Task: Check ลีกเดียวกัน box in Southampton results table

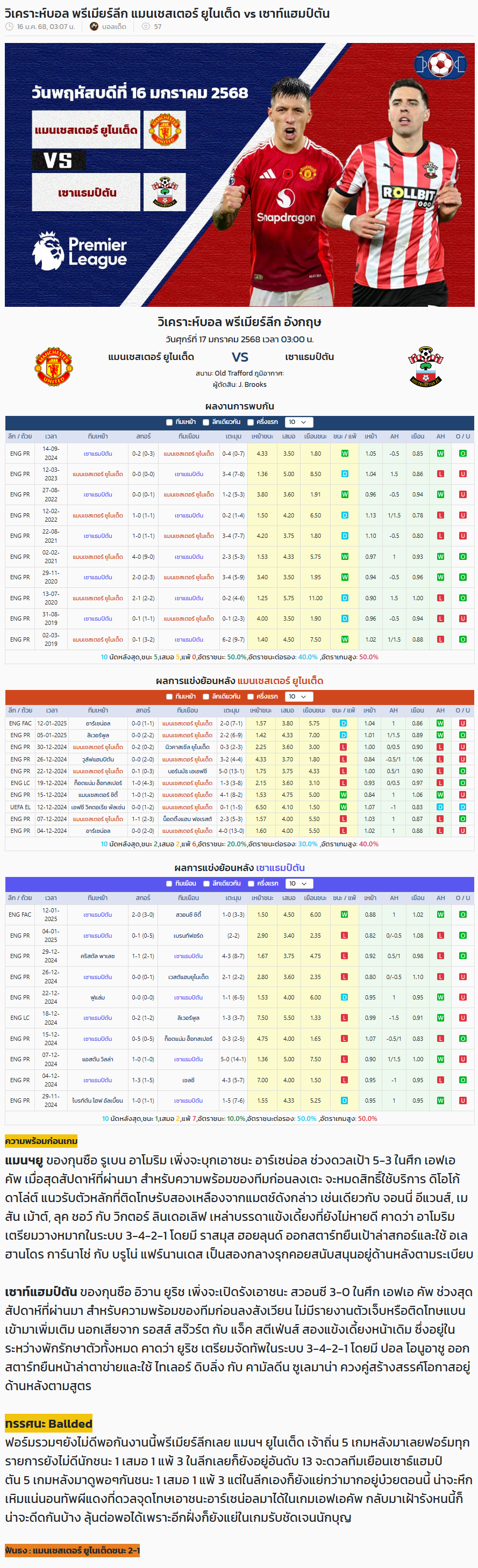Action: click(206, 884)
